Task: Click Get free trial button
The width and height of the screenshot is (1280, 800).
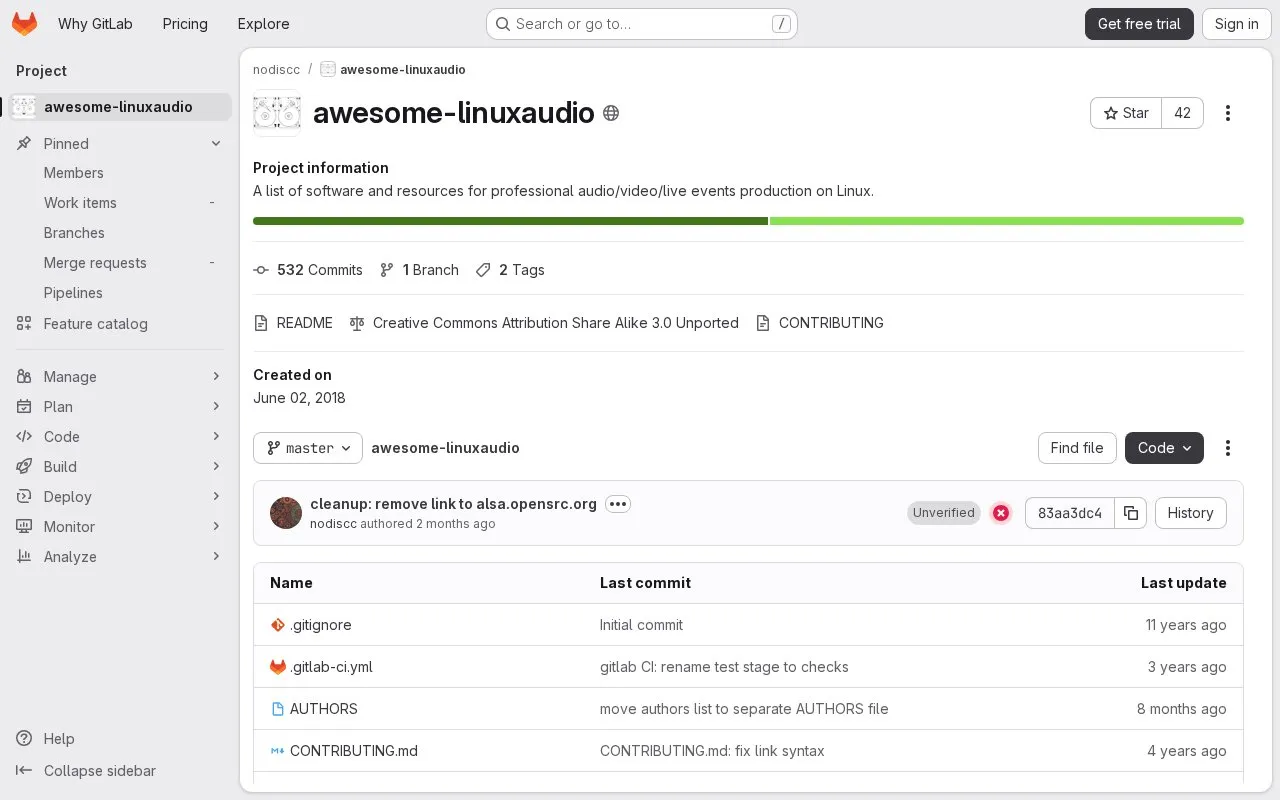Action: click(1139, 24)
